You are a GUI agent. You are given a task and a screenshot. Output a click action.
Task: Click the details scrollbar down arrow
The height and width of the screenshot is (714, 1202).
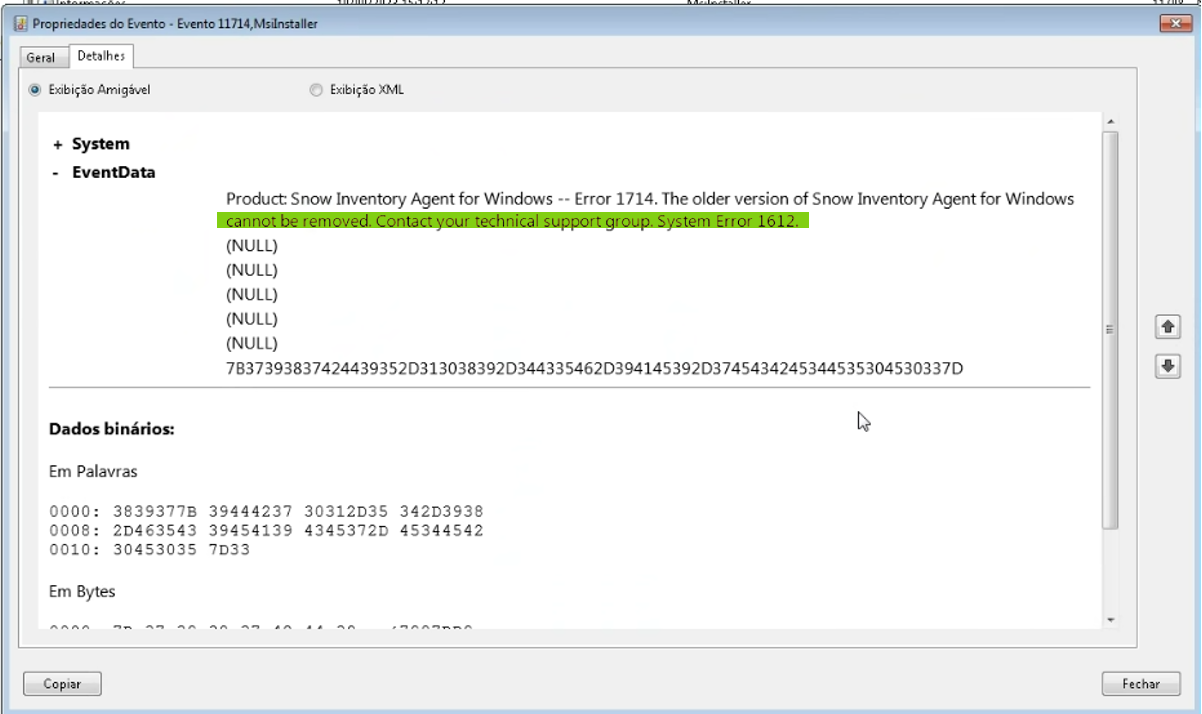click(1110, 620)
